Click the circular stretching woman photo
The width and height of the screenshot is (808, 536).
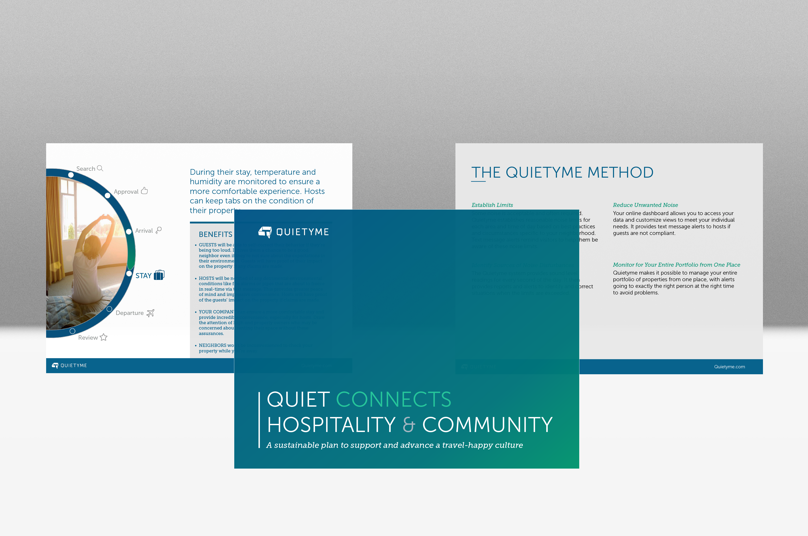(x=85, y=253)
